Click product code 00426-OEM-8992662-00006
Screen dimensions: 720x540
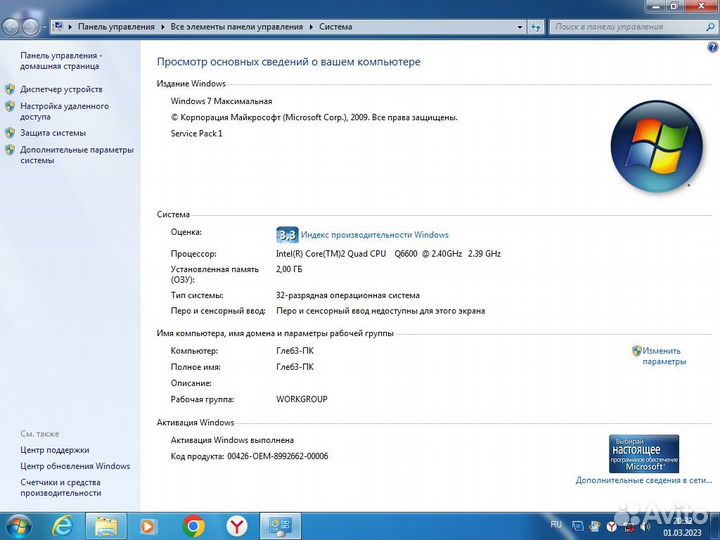(x=278, y=456)
